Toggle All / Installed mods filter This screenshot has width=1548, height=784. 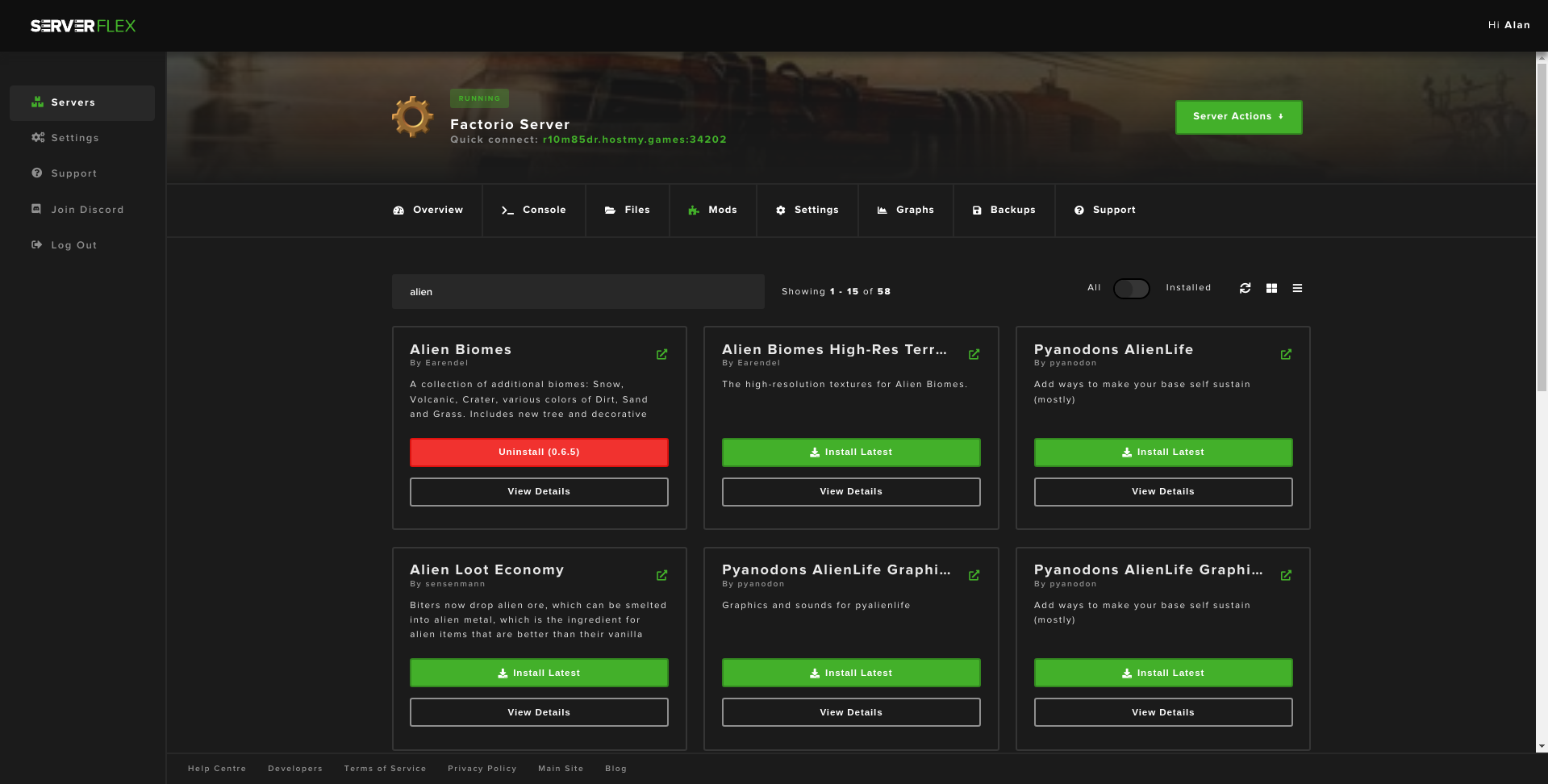(1131, 289)
